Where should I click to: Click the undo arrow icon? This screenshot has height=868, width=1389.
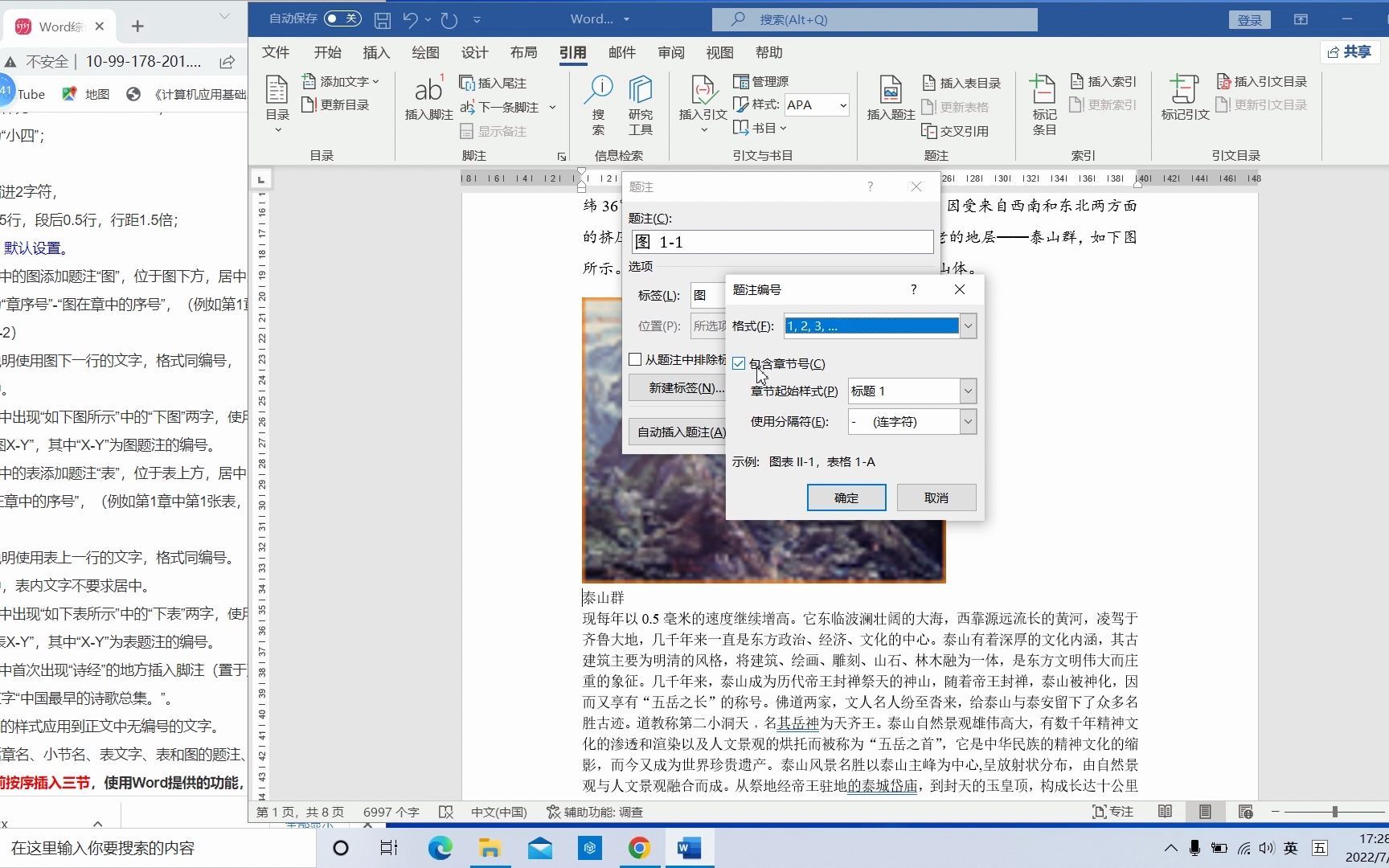(x=411, y=19)
